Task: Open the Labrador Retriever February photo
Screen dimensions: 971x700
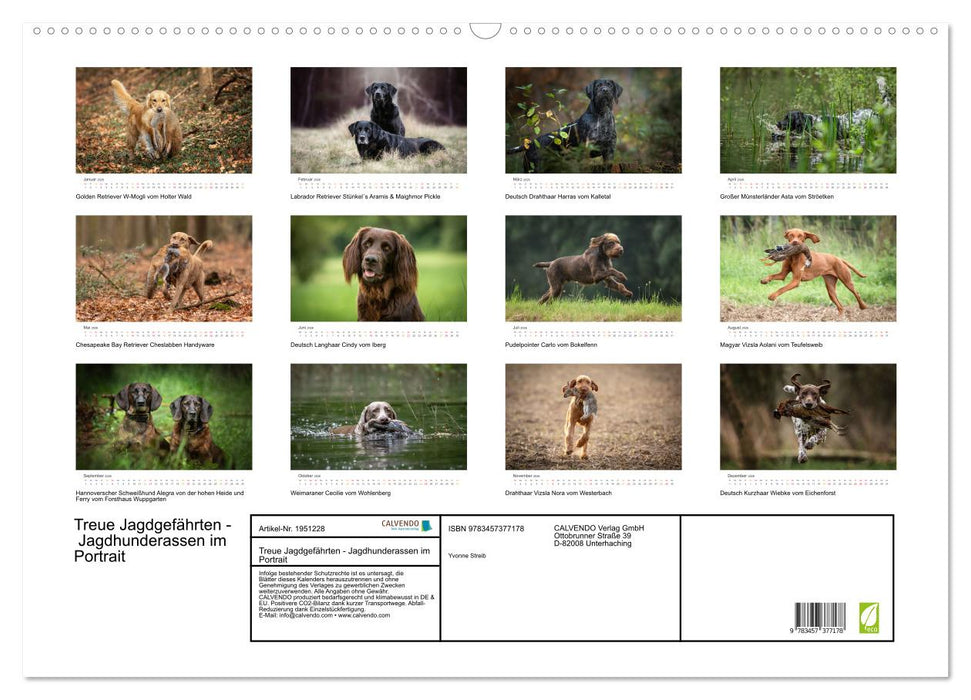Action: (x=380, y=120)
